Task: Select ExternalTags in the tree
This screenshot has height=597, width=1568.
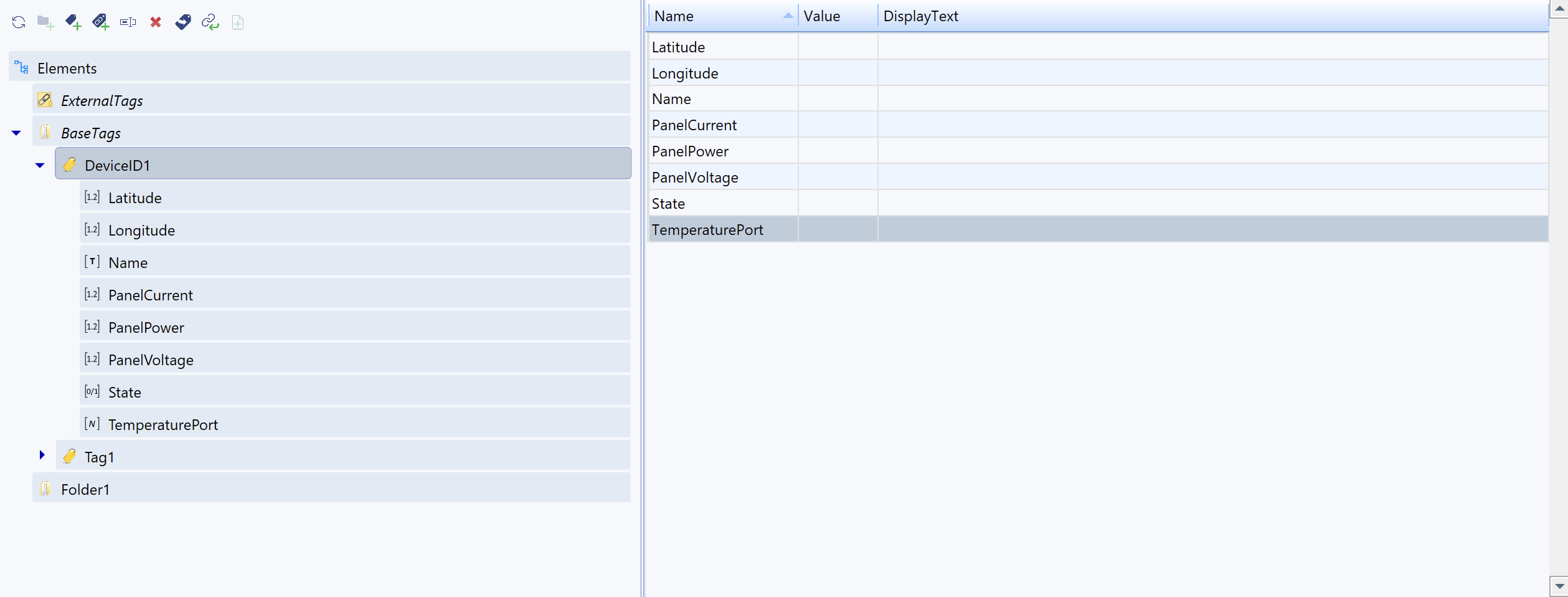Action: (102, 100)
